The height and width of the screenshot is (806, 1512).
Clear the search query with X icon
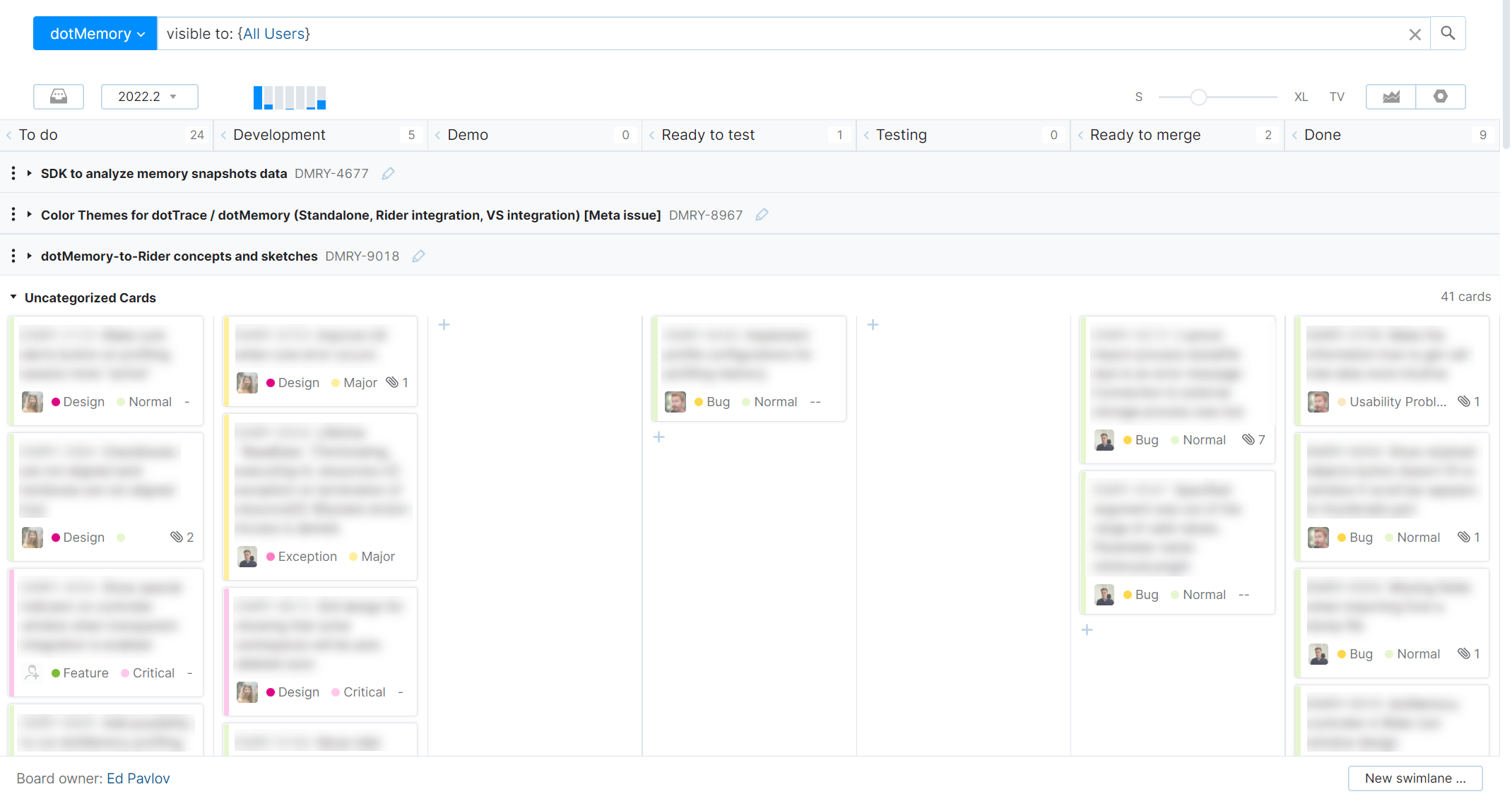click(x=1414, y=34)
